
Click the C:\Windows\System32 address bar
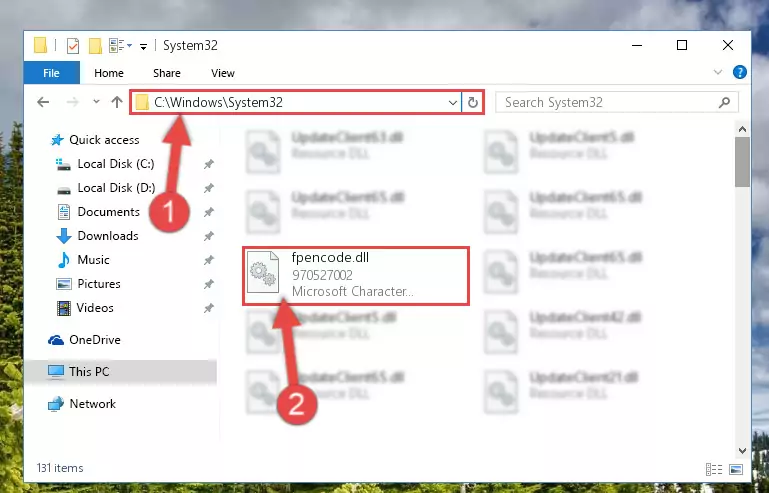(x=296, y=103)
